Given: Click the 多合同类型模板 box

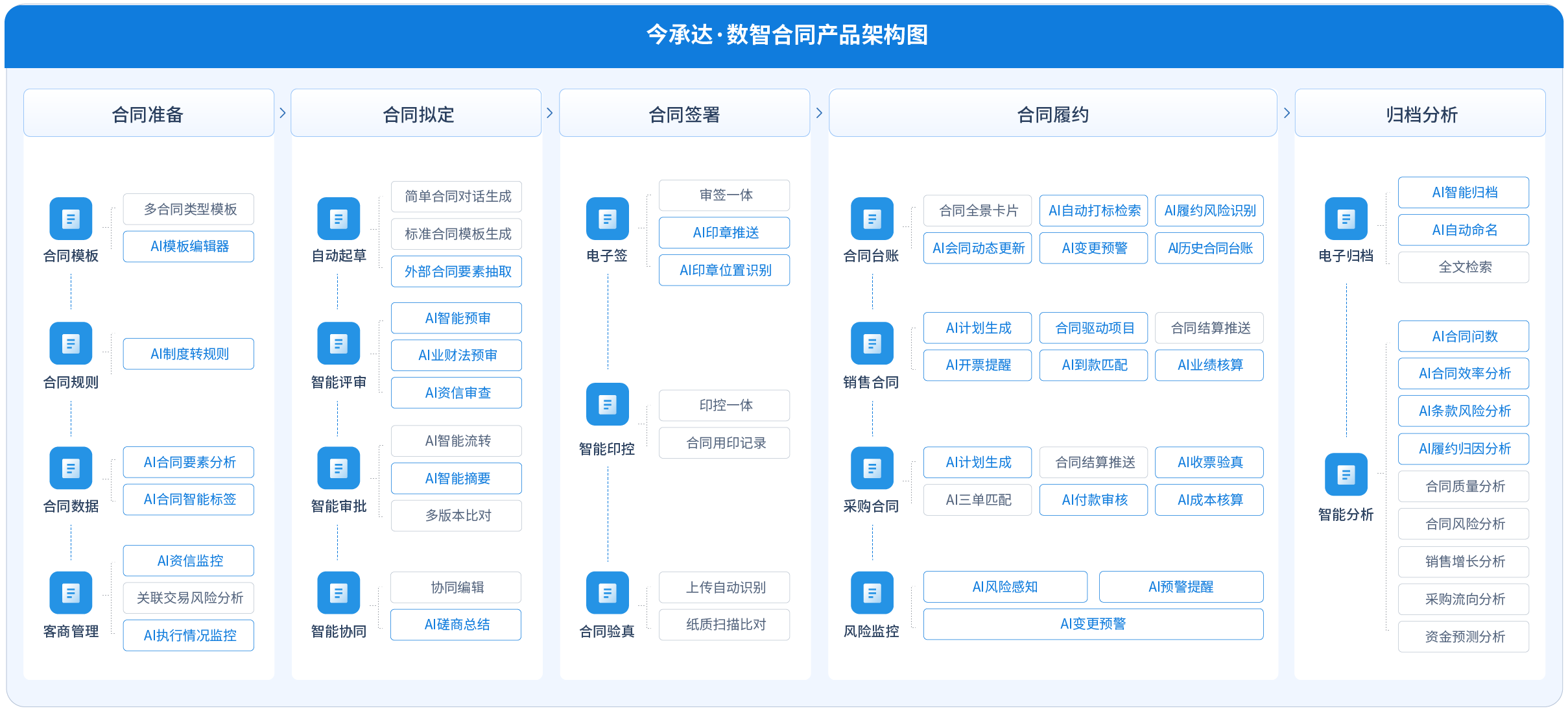Looking at the screenshot, I should pos(189,209).
